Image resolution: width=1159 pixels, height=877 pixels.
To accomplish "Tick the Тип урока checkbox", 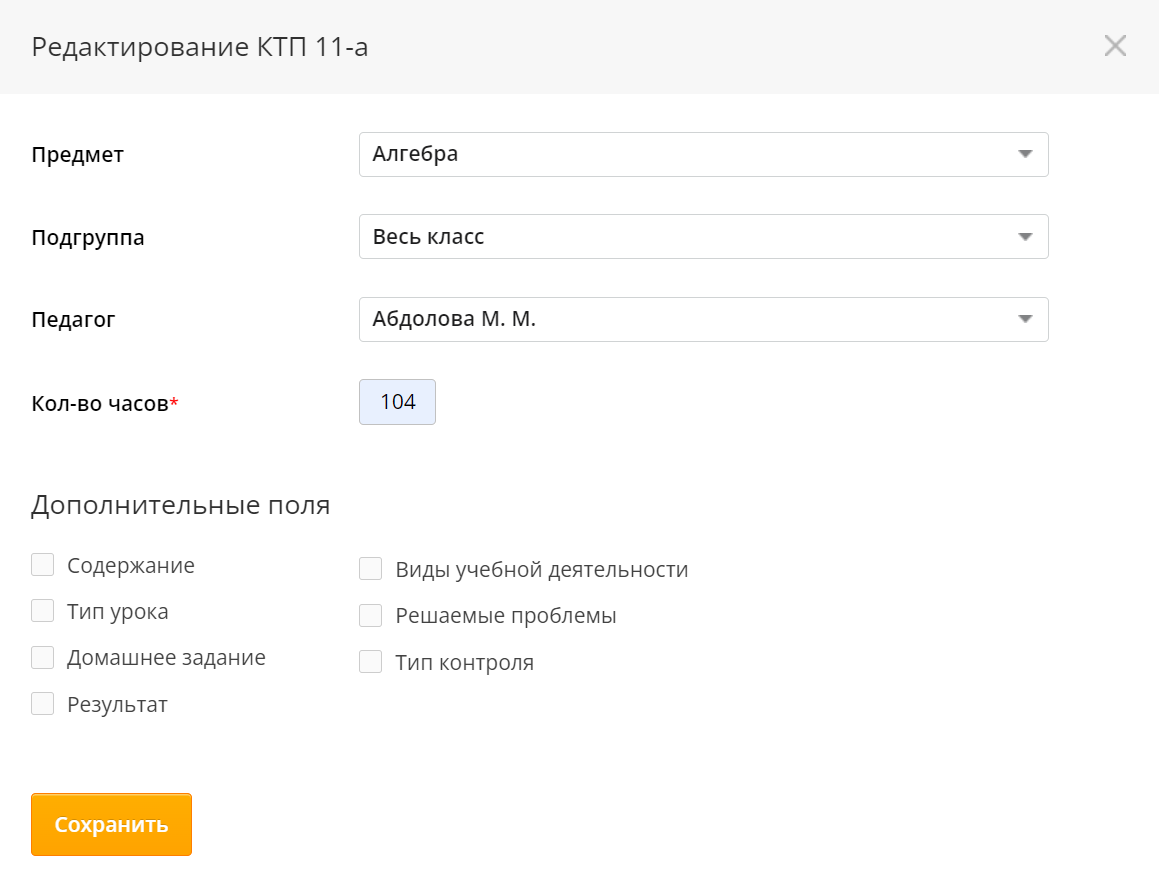I will 42,611.
